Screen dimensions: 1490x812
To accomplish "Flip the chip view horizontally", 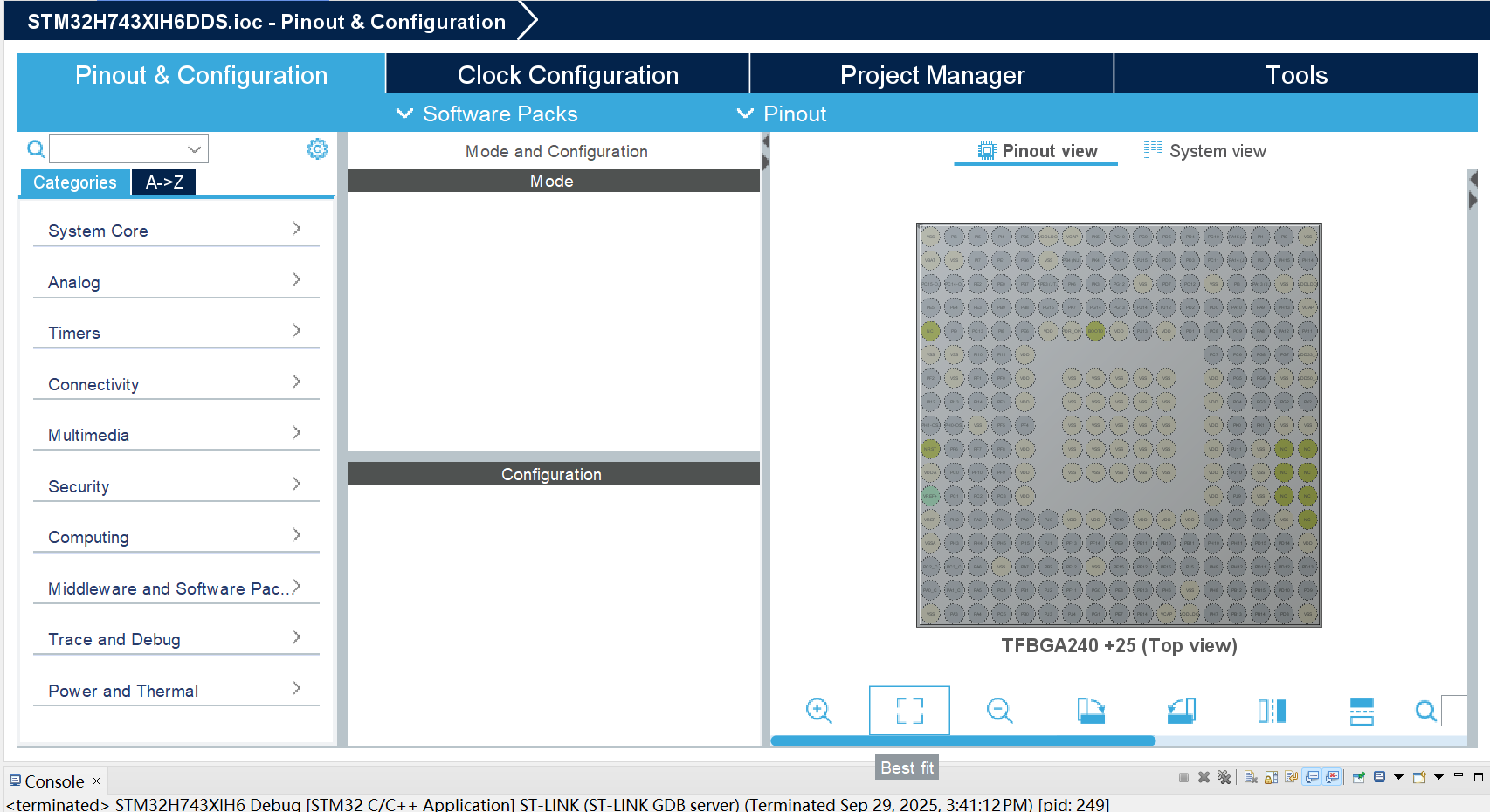I will tap(1272, 711).
